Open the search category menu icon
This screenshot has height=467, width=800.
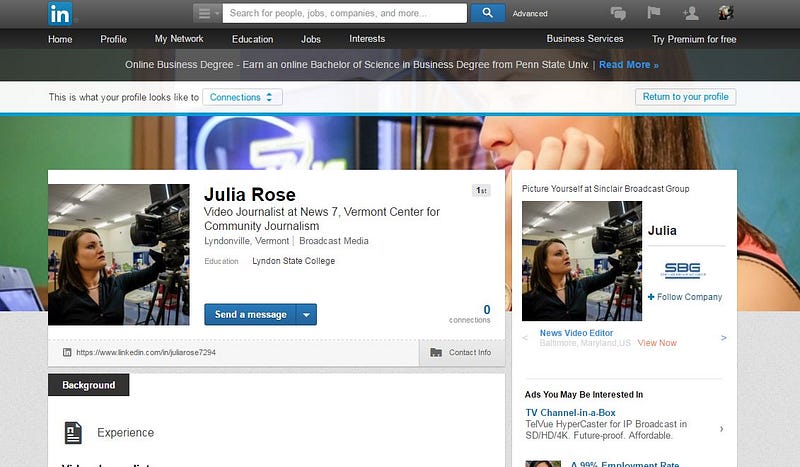click(x=207, y=13)
